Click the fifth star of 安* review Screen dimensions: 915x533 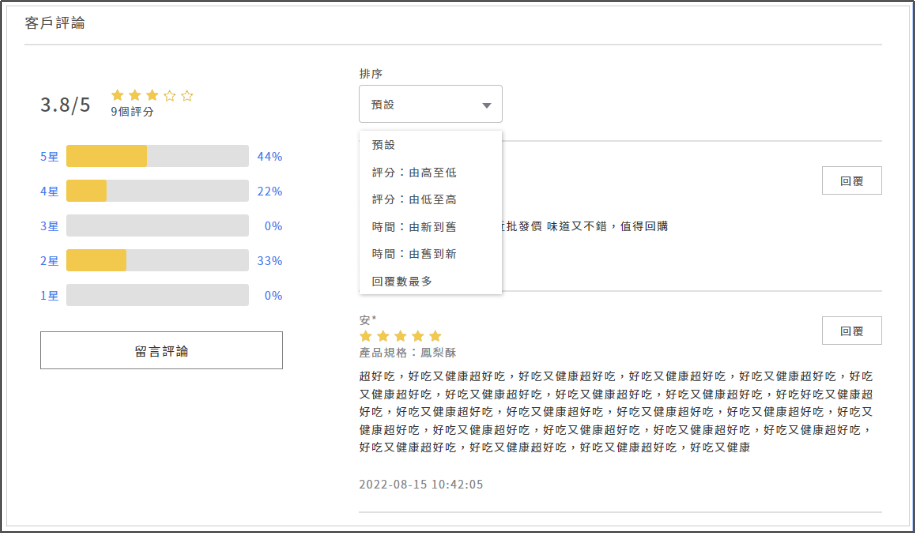tap(435, 336)
